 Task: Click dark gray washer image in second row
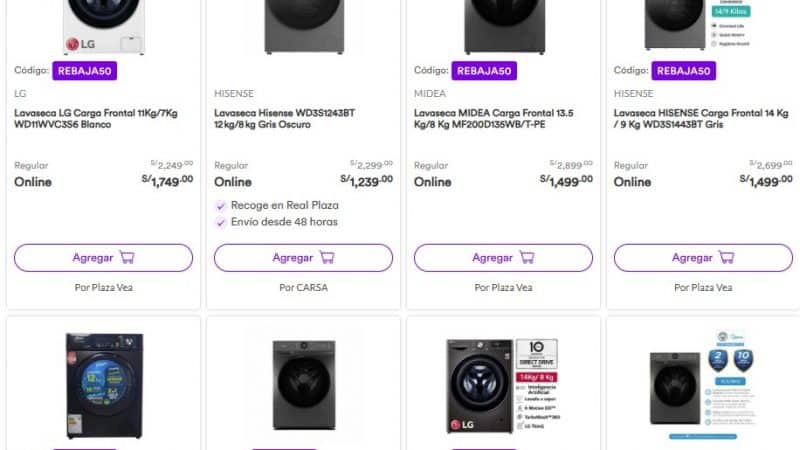[x=303, y=385]
